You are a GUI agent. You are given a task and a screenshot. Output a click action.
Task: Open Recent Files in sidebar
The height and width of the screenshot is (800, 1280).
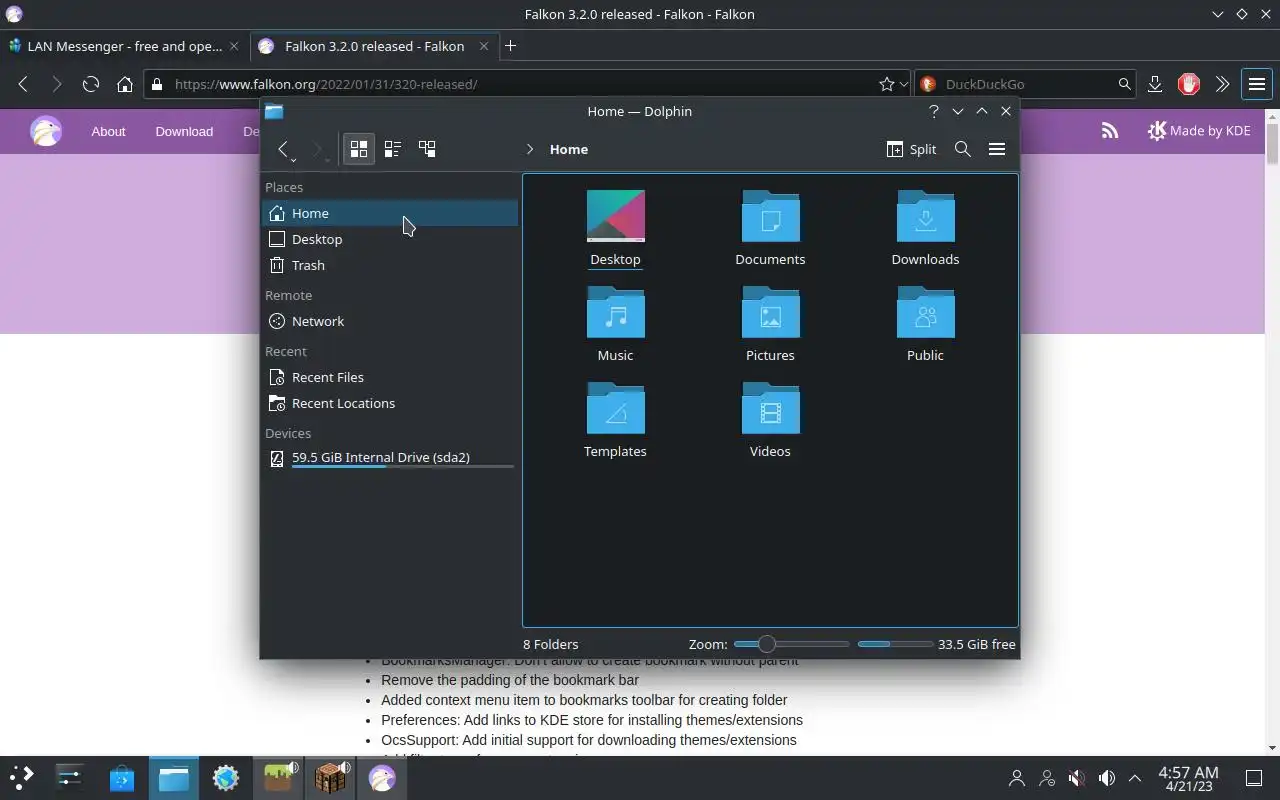pyautogui.click(x=390, y=377)
